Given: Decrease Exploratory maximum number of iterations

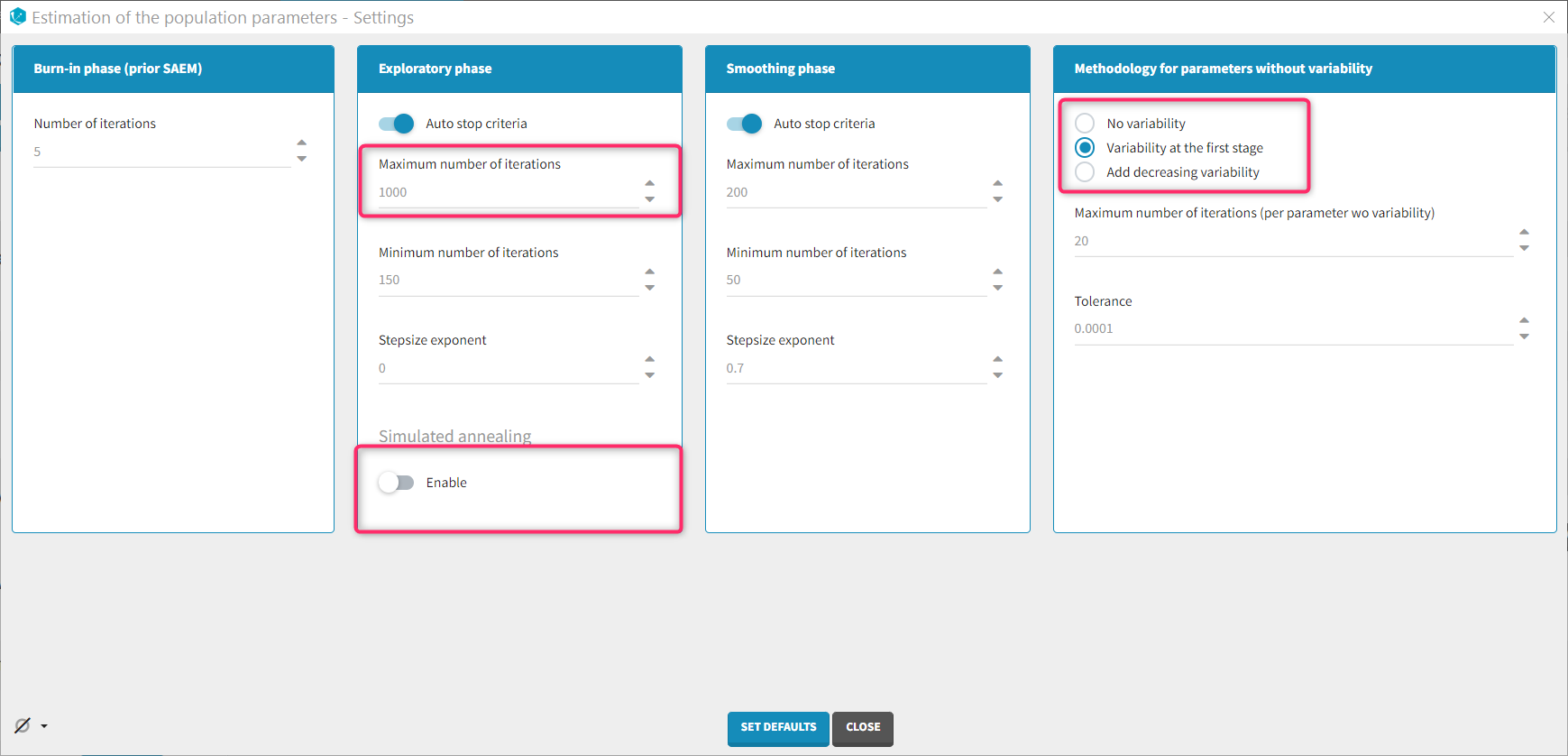Looking at the screenshot, I should pyautogui.click(x=650, y=199).
